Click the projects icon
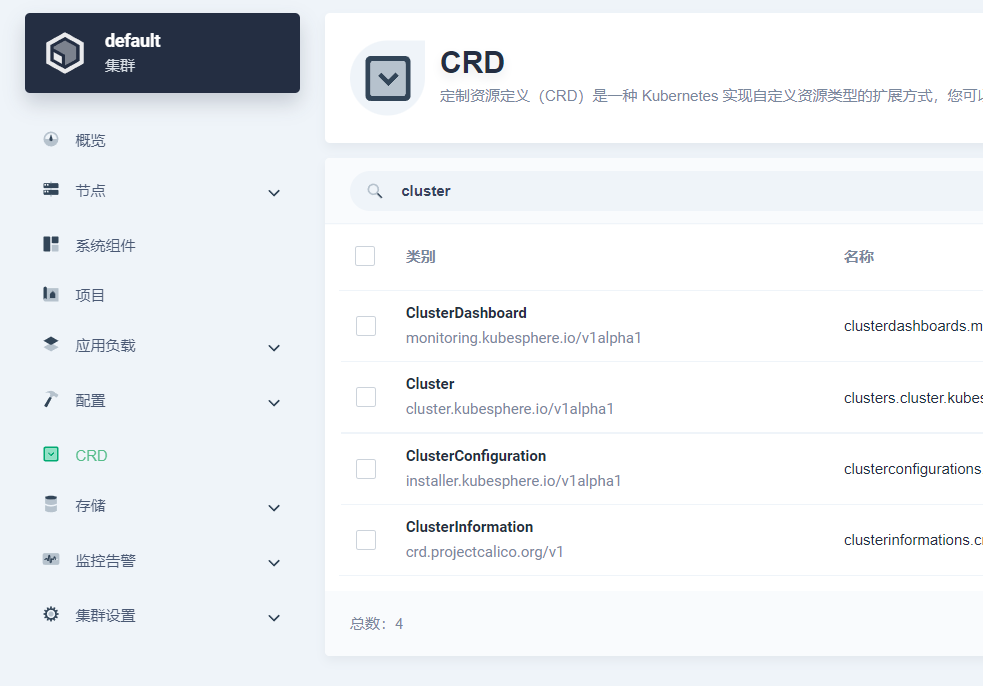The height and width of the screenshot is (686, 983). pyautogui.click(x=51, y=293)
